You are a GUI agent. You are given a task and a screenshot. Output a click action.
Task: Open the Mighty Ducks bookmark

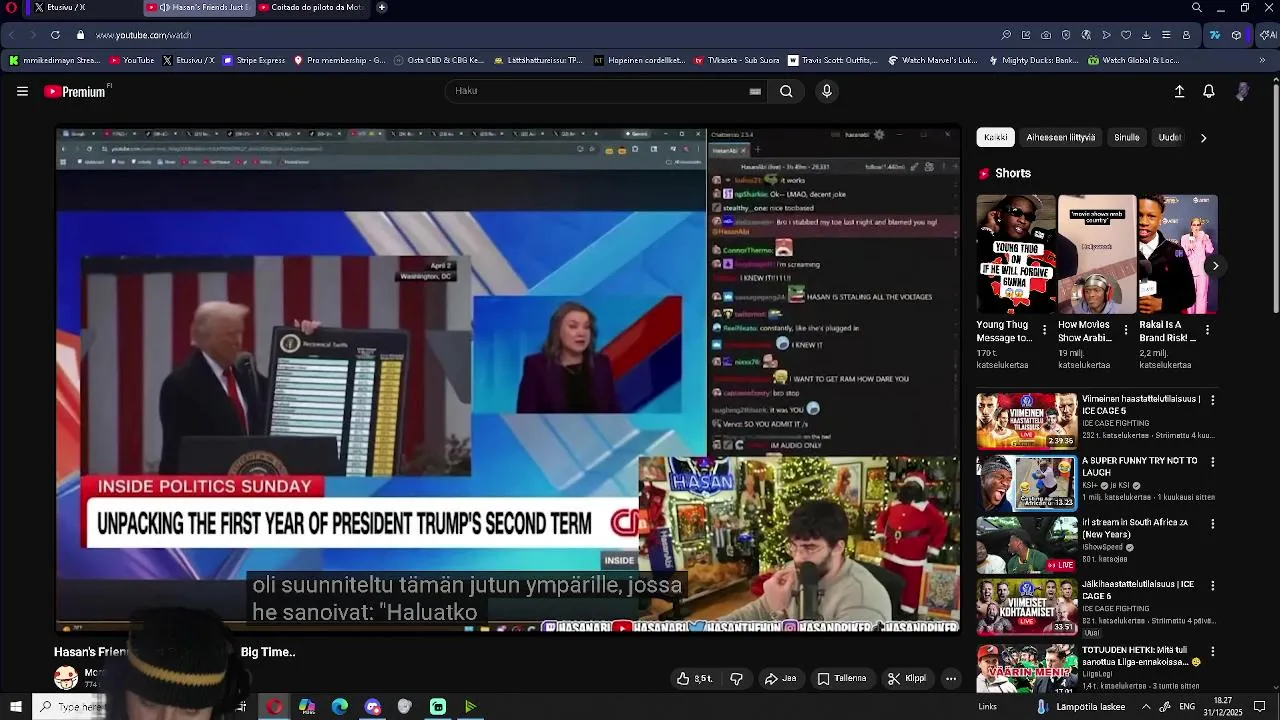click(x=1033, y=60)
